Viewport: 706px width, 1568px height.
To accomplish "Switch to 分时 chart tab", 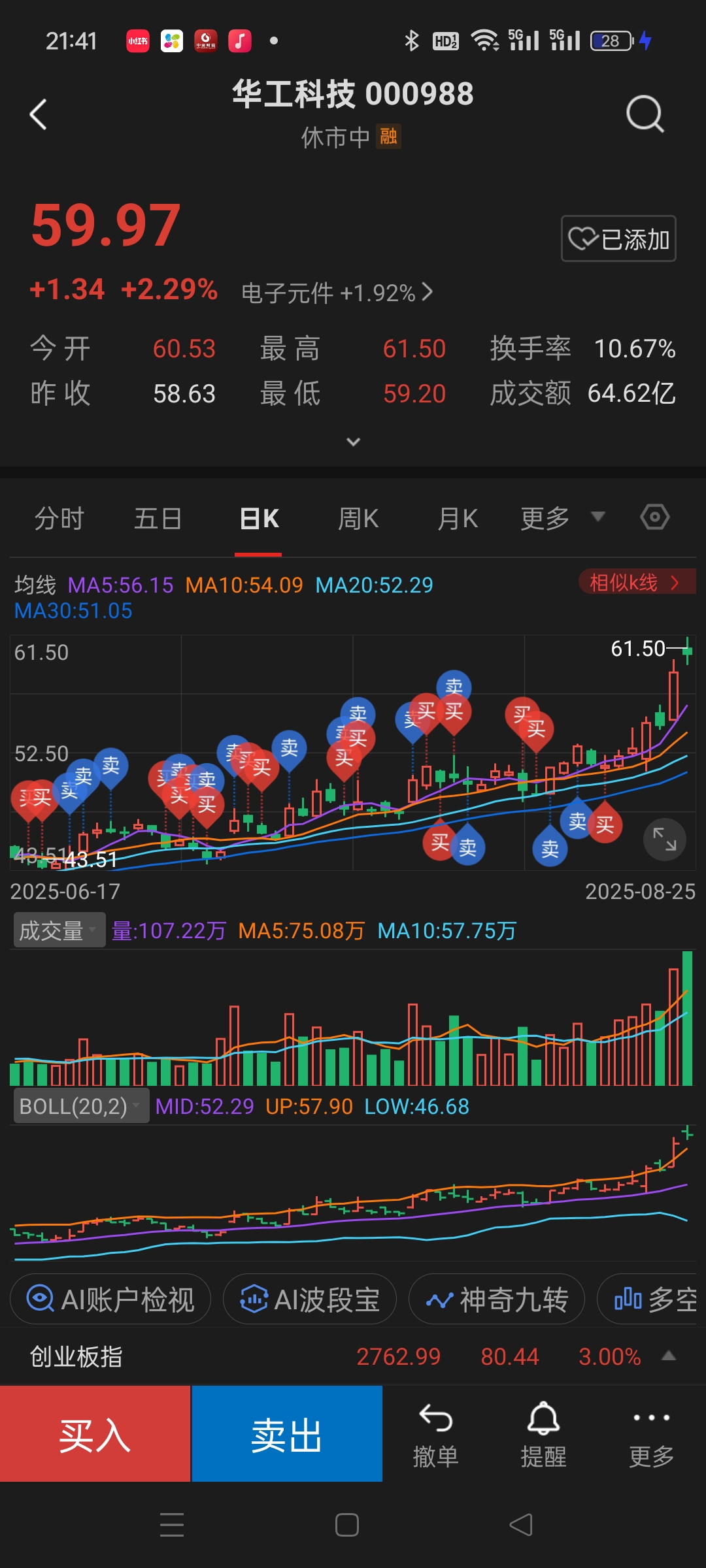I will click(59, 519).
